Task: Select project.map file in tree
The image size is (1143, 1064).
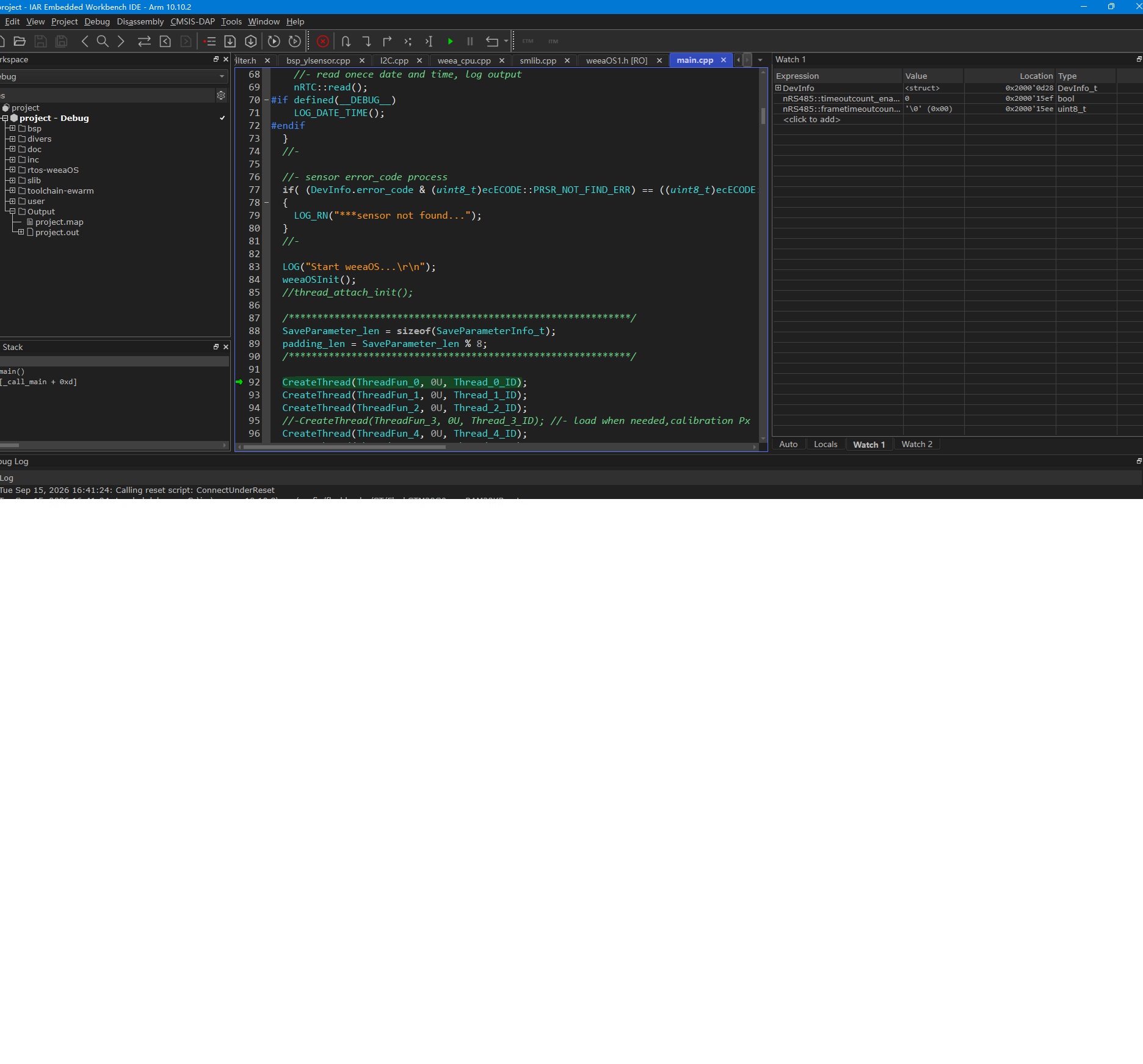Action: (59, 222)
